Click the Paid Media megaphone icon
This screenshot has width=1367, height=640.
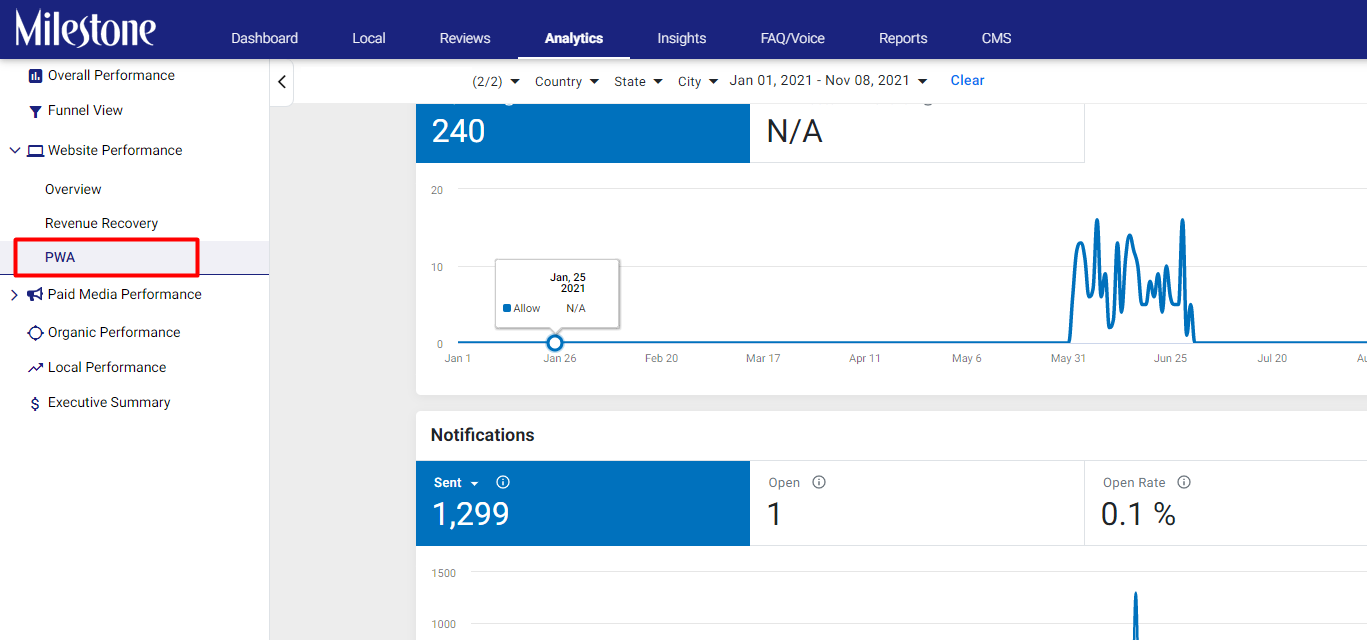(35, 294)
